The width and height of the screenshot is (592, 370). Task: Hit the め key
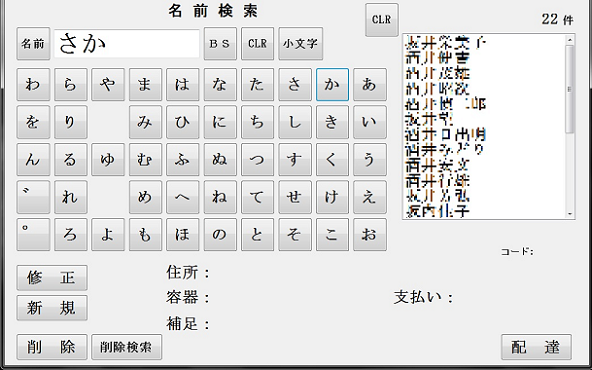tap(145, 197)
